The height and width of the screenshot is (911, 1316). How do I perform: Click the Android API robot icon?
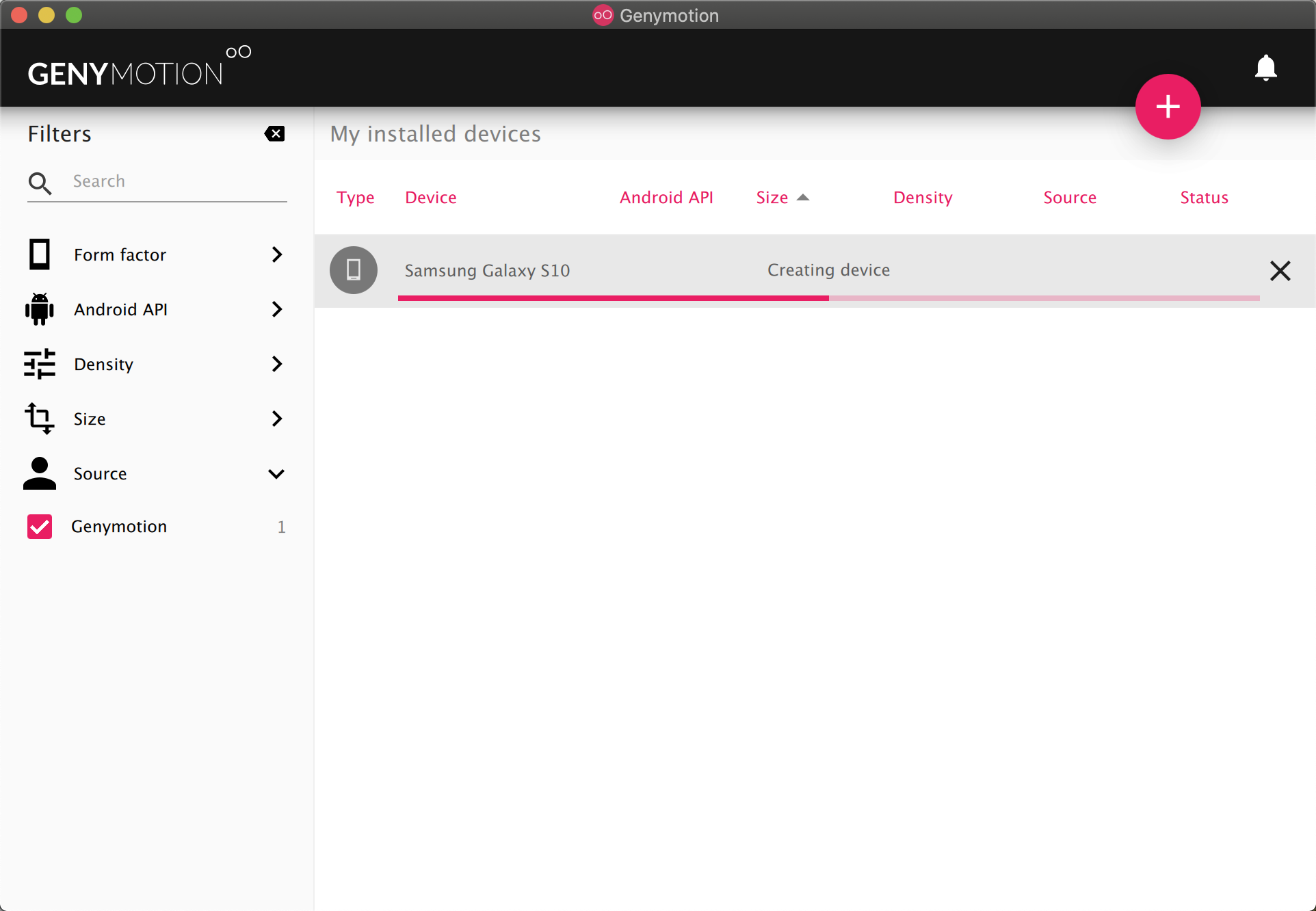click(40, 309)
